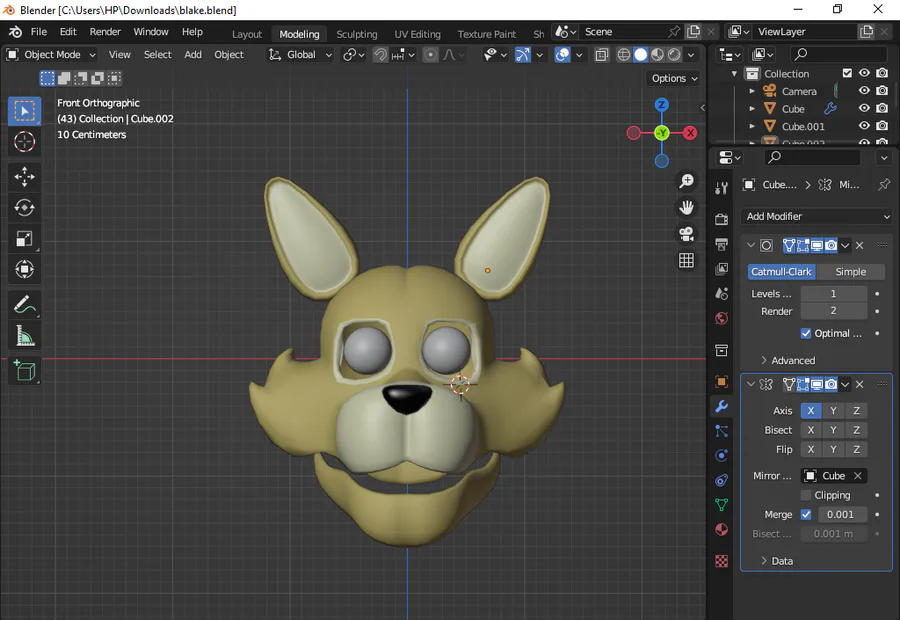Toggle Mirror Flip Z button
The width and height of the screenshot is (900, 620).
(856, 450)
